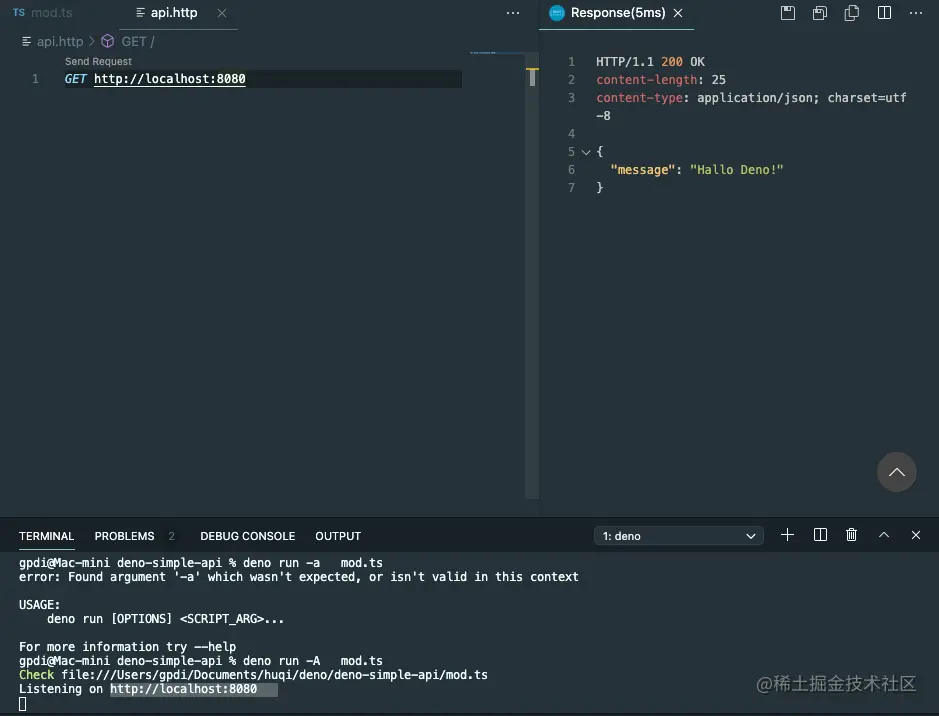Open a new terminal with the plus icon
The image size is (939, 716).
[787, 535]
